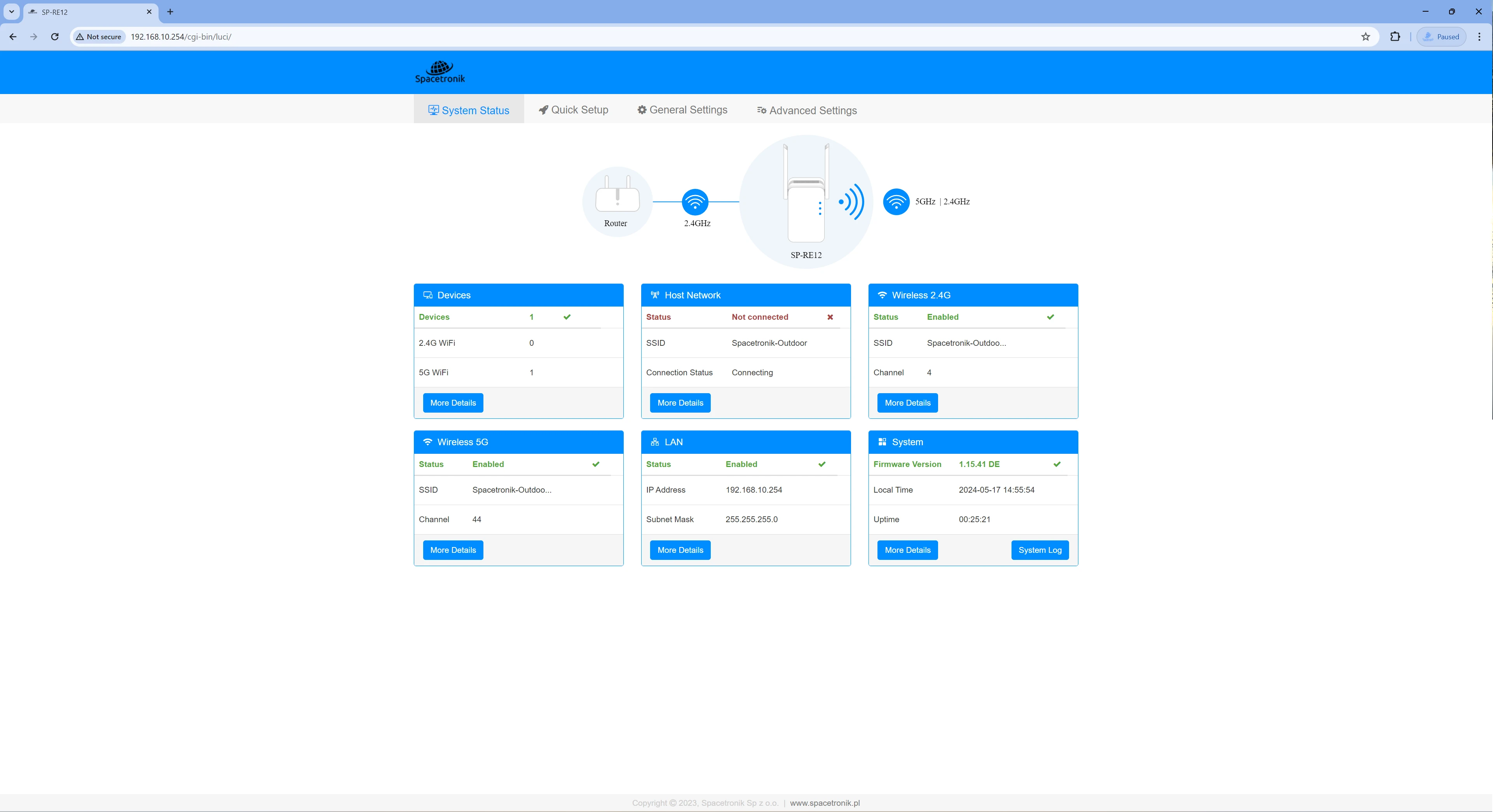This screenshot has height=812, width=1493.
Task: Open the System Log
Action: click(1040, 550)
